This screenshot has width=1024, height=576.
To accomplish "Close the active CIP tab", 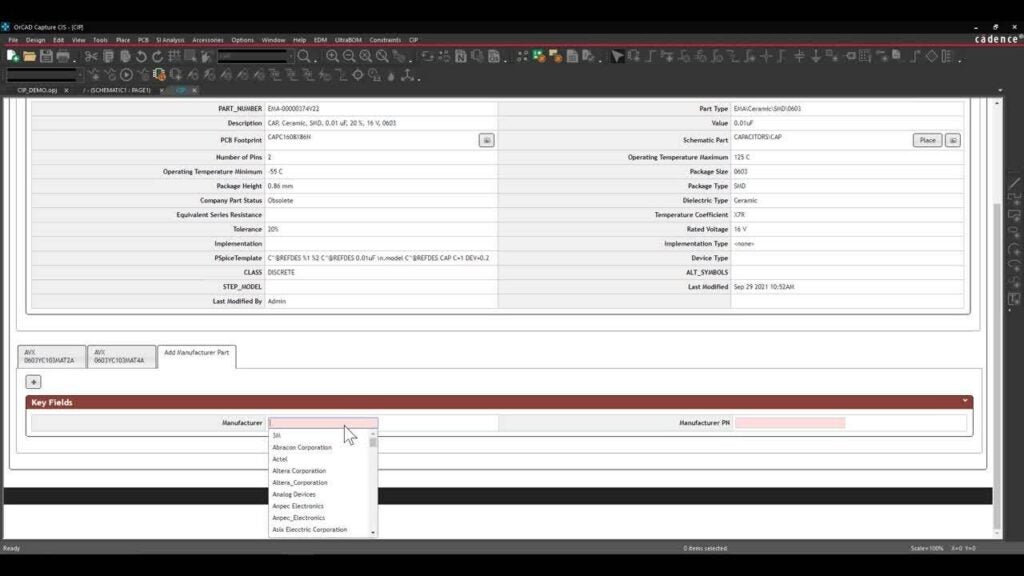I will (x=194, y=90).
